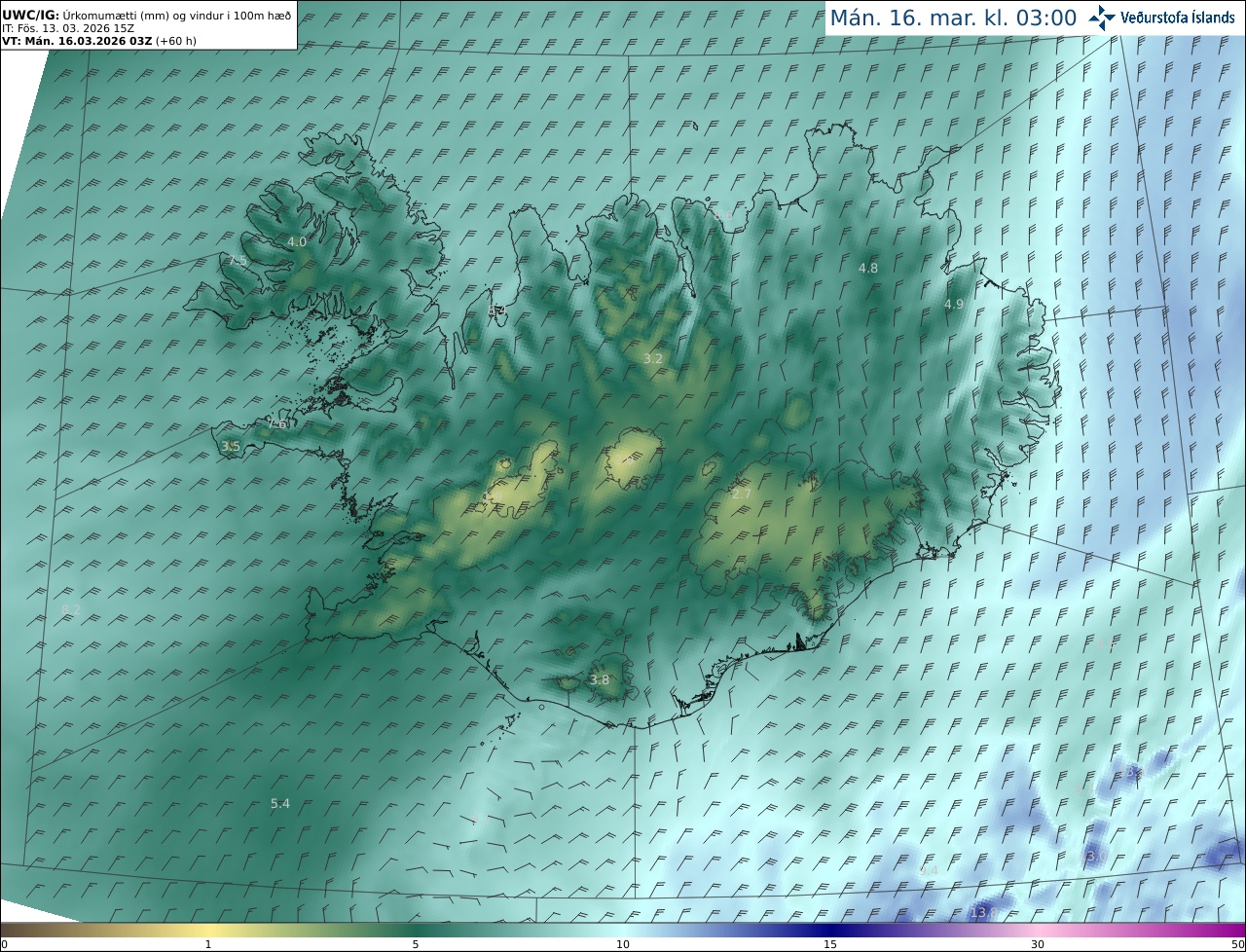Screen dimensions: 1246x952
Task: Click the 15 tick on the color scale
Action: coord(830,944)
